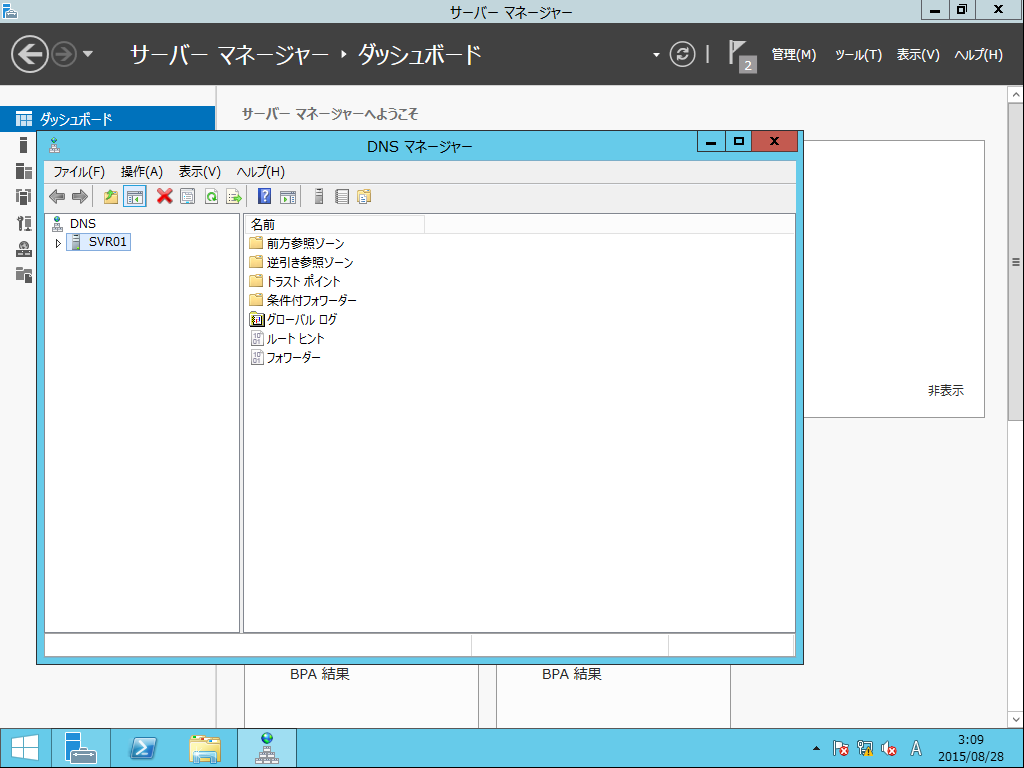Click the DNS Manager taskbar icon
This screenshot has height=768, width=1024.
tap(267, 748)
